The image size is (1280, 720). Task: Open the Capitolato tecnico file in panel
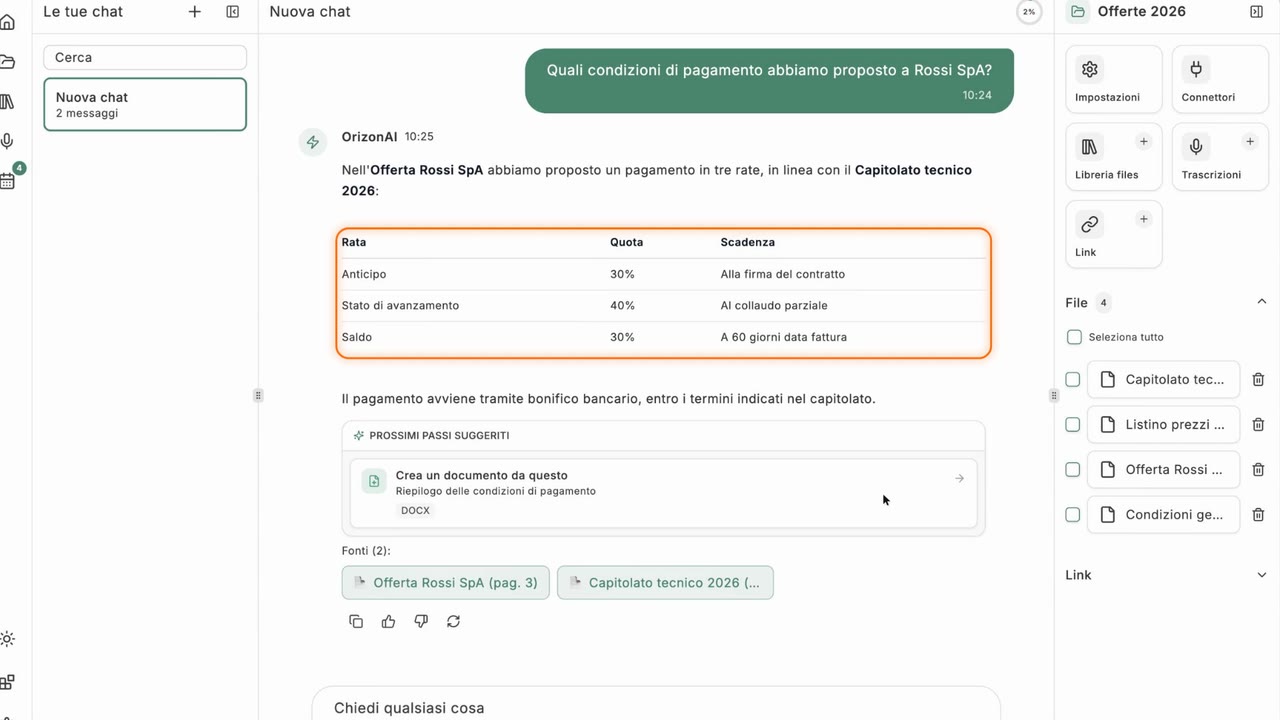tap(1163, 380)
